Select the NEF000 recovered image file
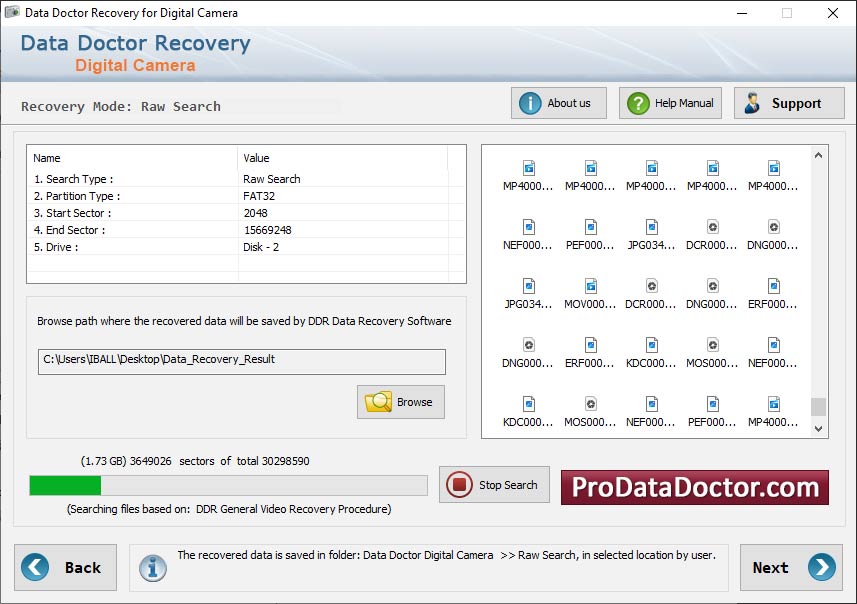 [528, 227]
